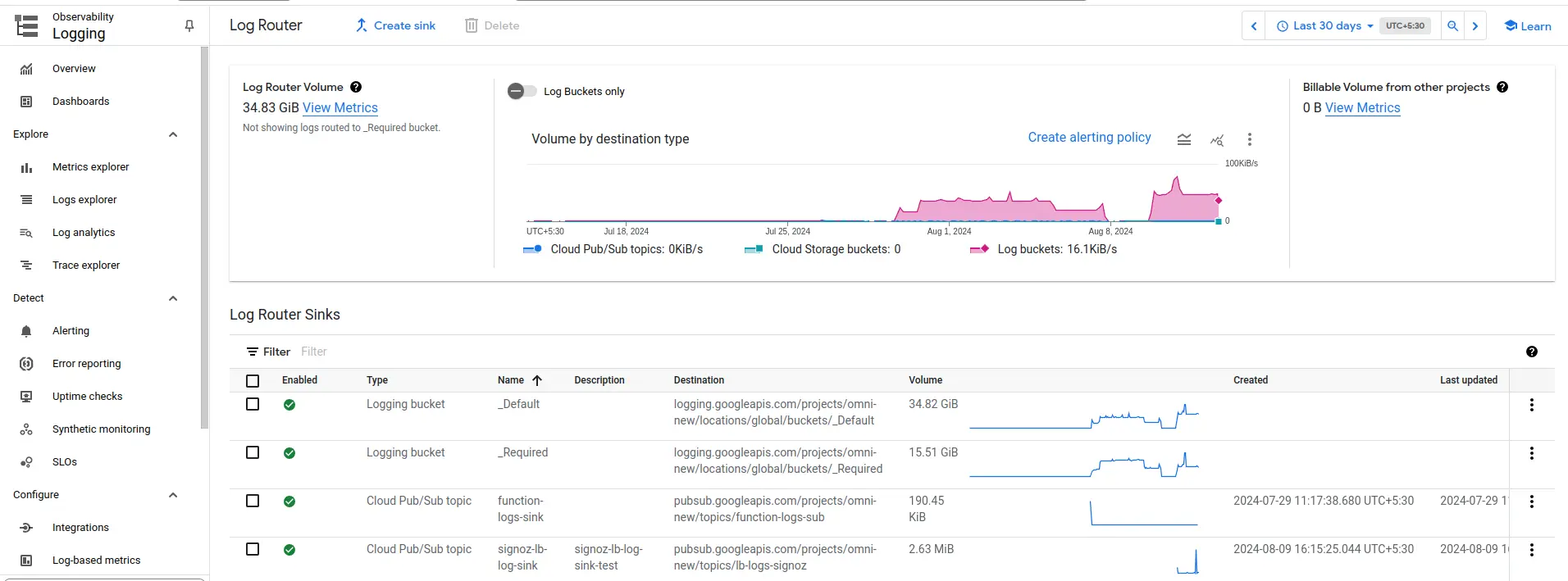Sort by the Created column header
Viewport: 1568px width, 581px height.
tap(1251, 380)
